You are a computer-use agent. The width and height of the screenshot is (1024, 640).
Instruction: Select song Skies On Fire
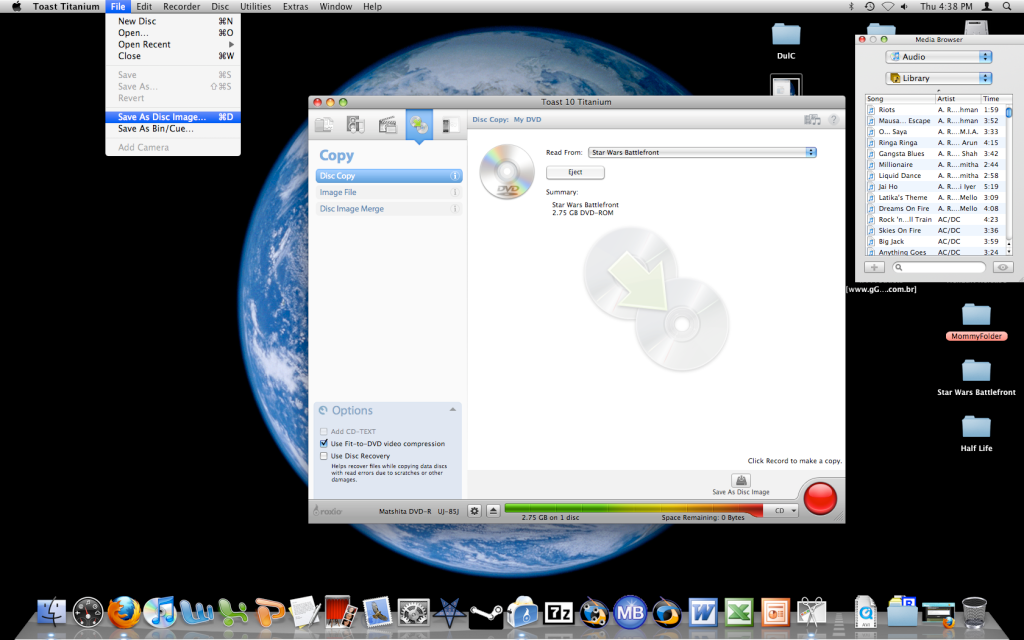click(x=935, y=231)
